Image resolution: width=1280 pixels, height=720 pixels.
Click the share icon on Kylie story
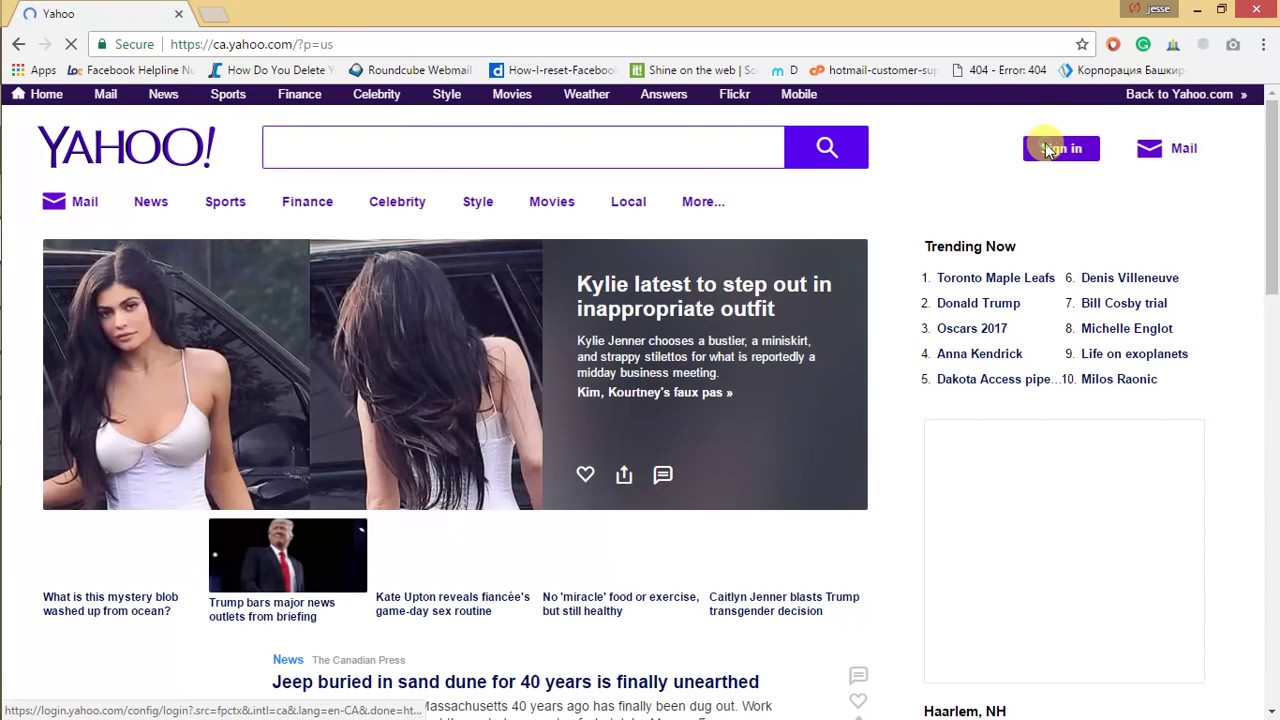(x=624, y=474)
